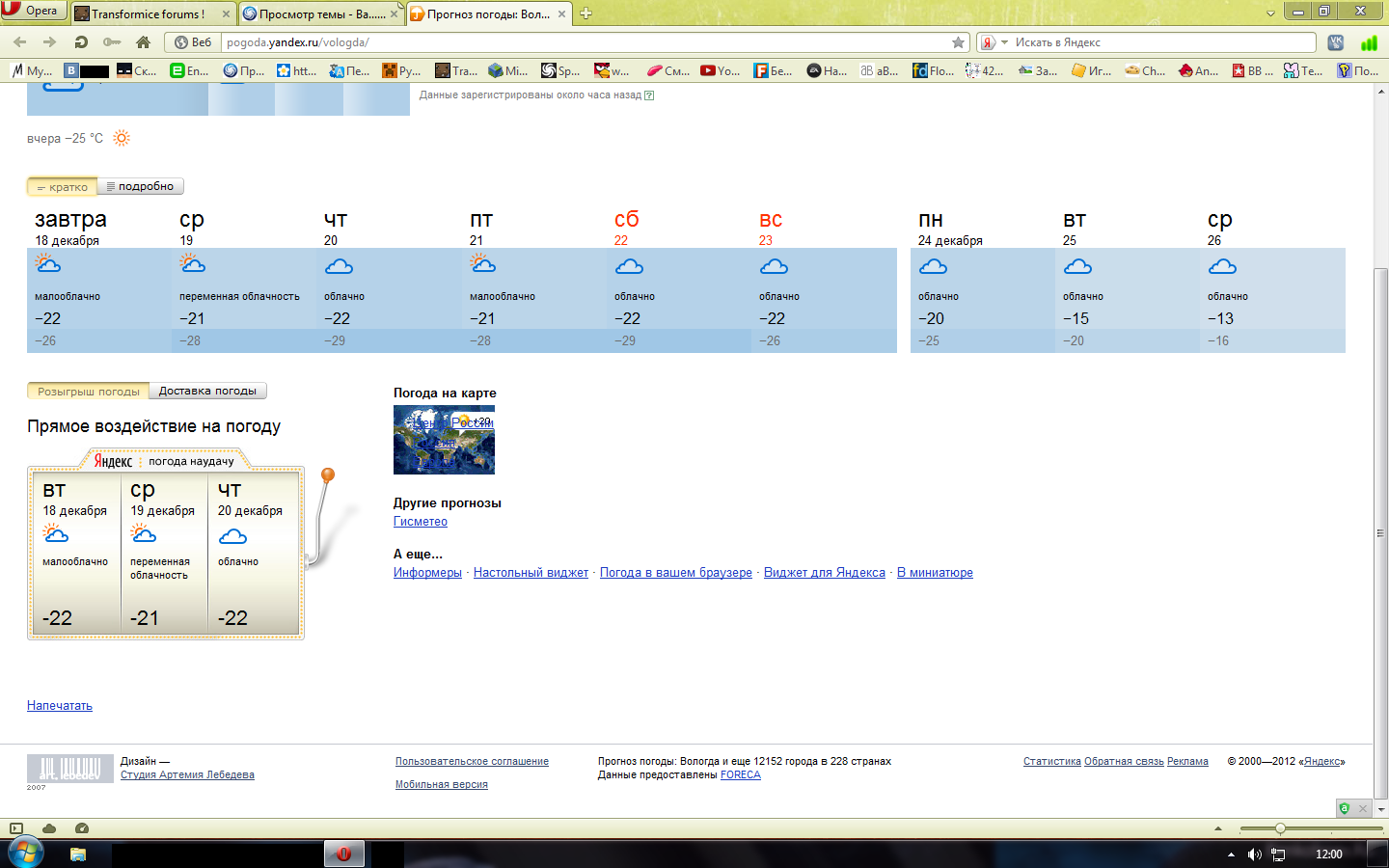Reload the current weather page
This screenshot has width=1389, height=868.
(x=81, y=42)
